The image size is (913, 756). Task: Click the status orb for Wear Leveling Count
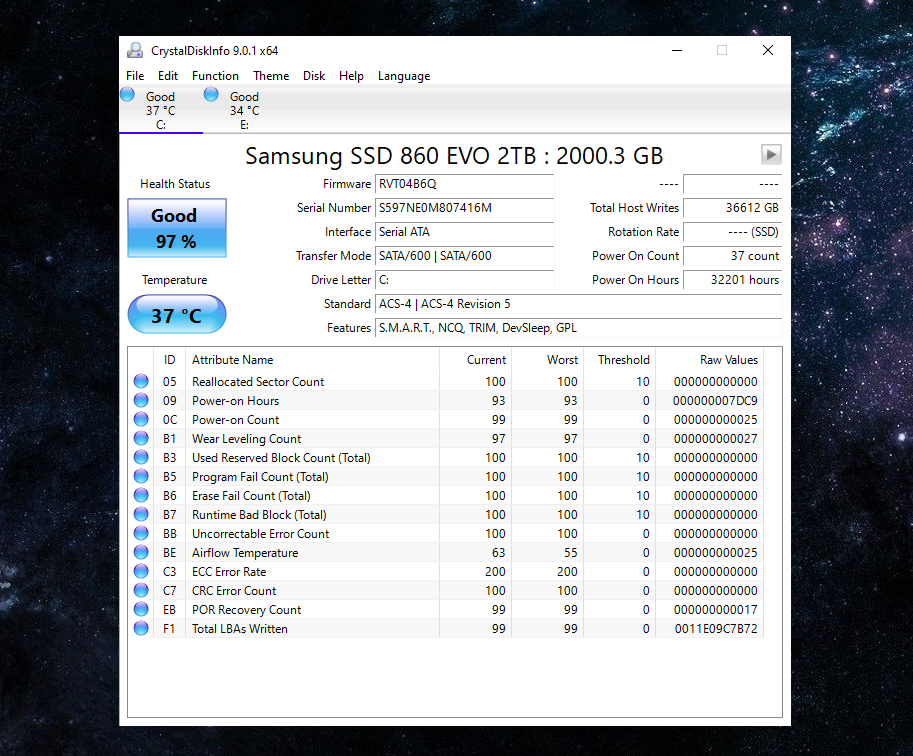point(141,438)
